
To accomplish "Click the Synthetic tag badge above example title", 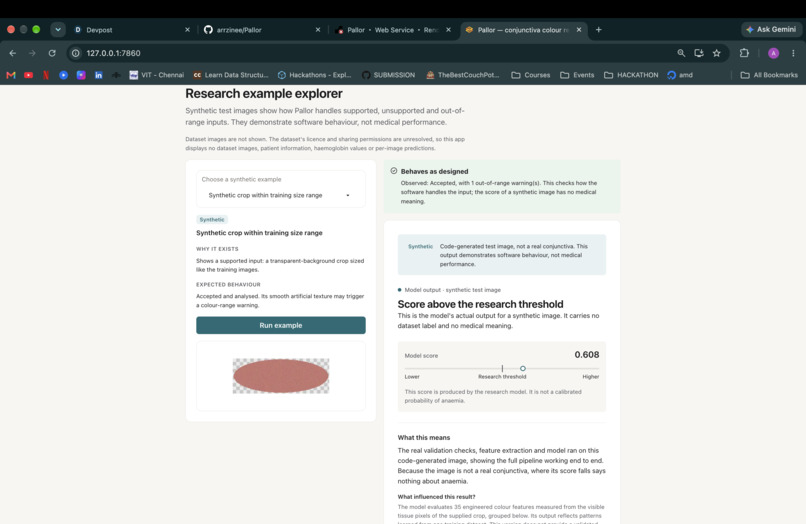I will 212,220.
